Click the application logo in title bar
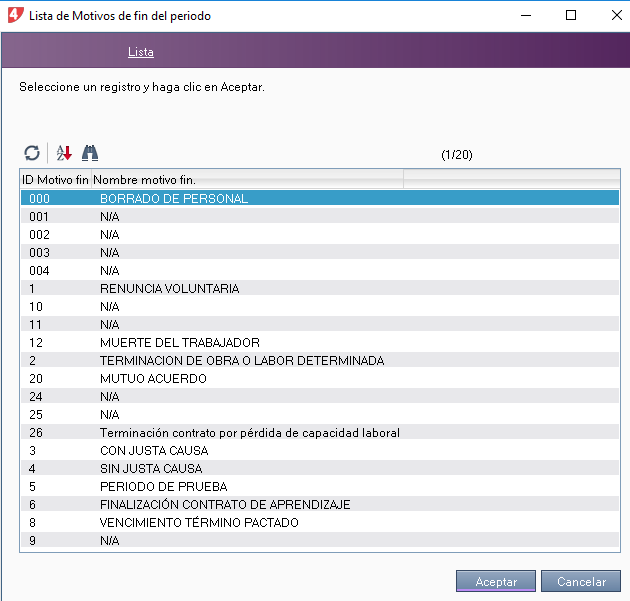 click(14, 16)
